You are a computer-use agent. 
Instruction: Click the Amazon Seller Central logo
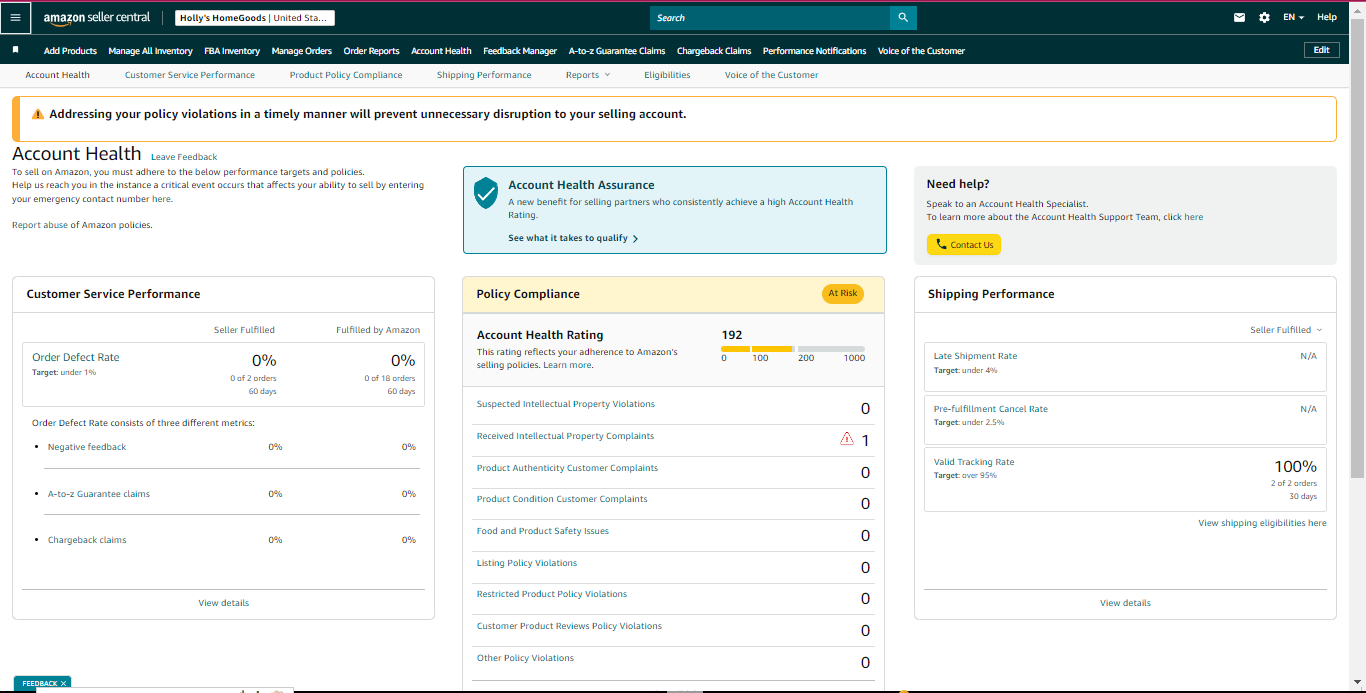click(x=97, y=17)
